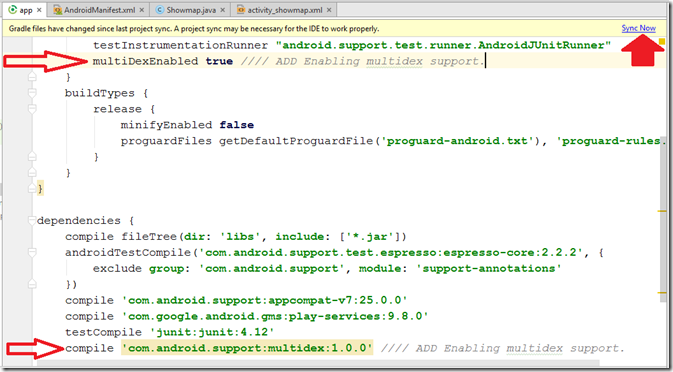Image resolution: width=673 pixels, height=372 pixels.
Task: Click the yellow warning indicator square
Action: click(x=661, y=42)
